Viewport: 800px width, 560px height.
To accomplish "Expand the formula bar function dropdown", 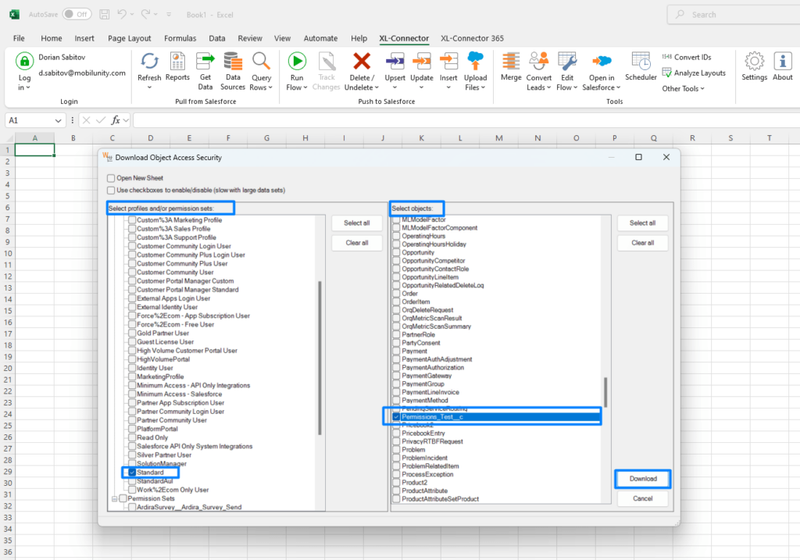I will pyautogui.click(x=126, y=120).
